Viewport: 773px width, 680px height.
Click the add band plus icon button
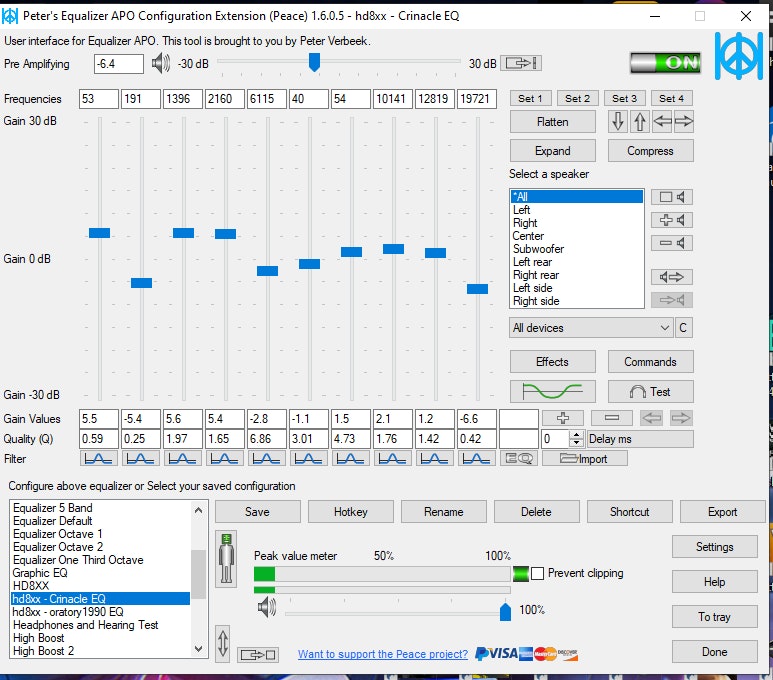coord(563,418)
